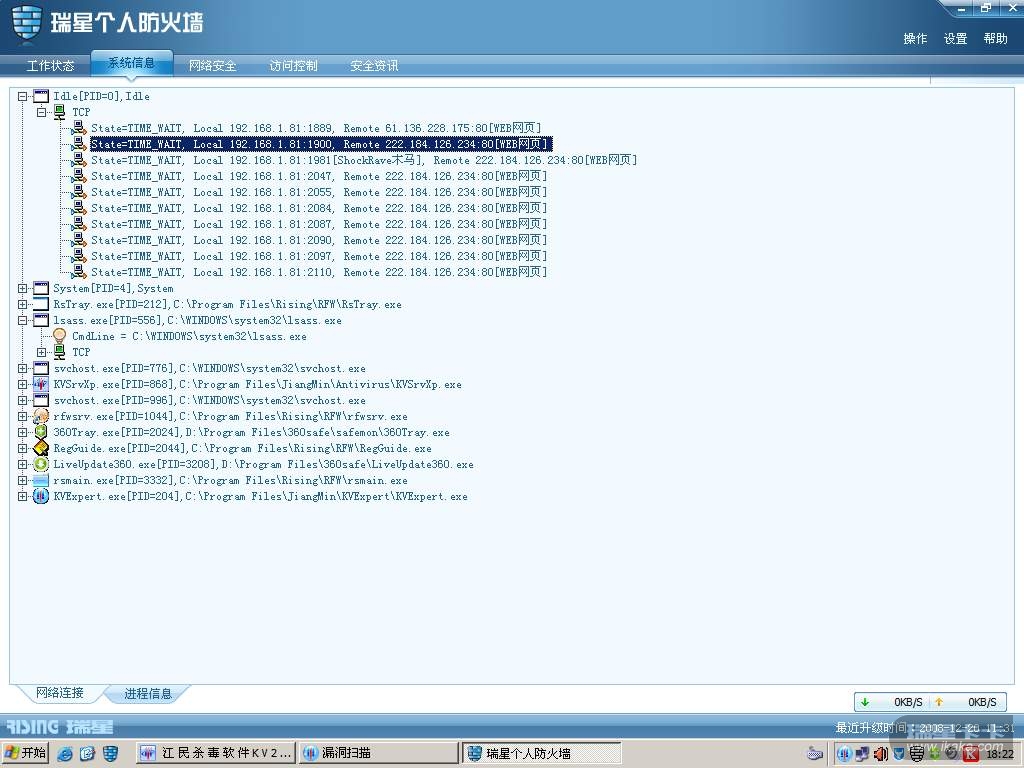Switch to 江民杀毒软件KV2 taskbar window

pyautogui.click(x=216, y=754)
